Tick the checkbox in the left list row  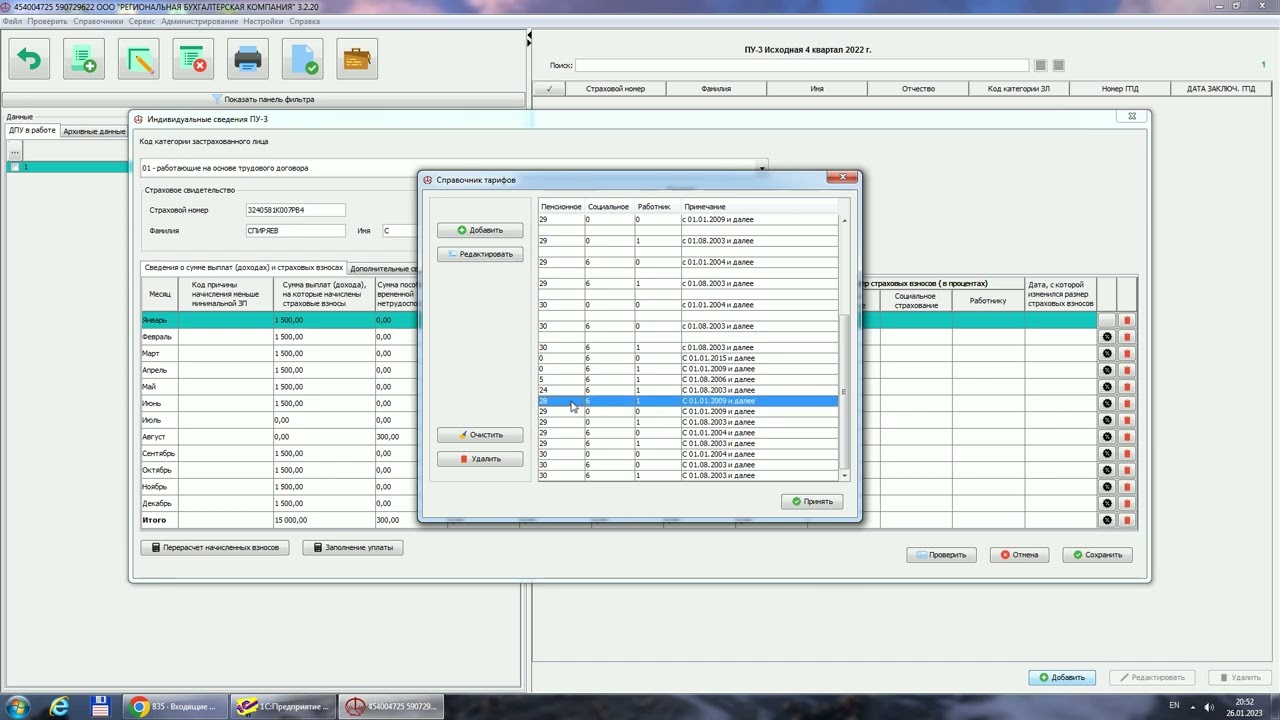coord(14,167)
